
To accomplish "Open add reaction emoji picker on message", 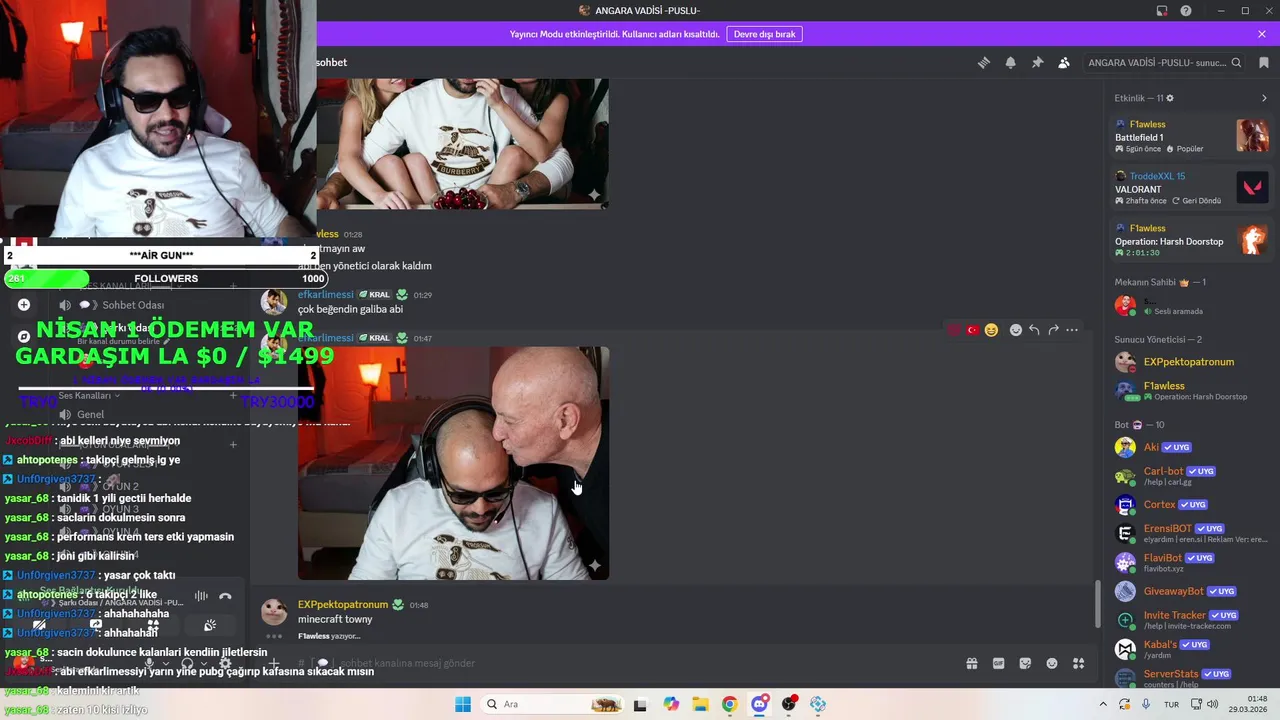I will [x=1015, y=330].
